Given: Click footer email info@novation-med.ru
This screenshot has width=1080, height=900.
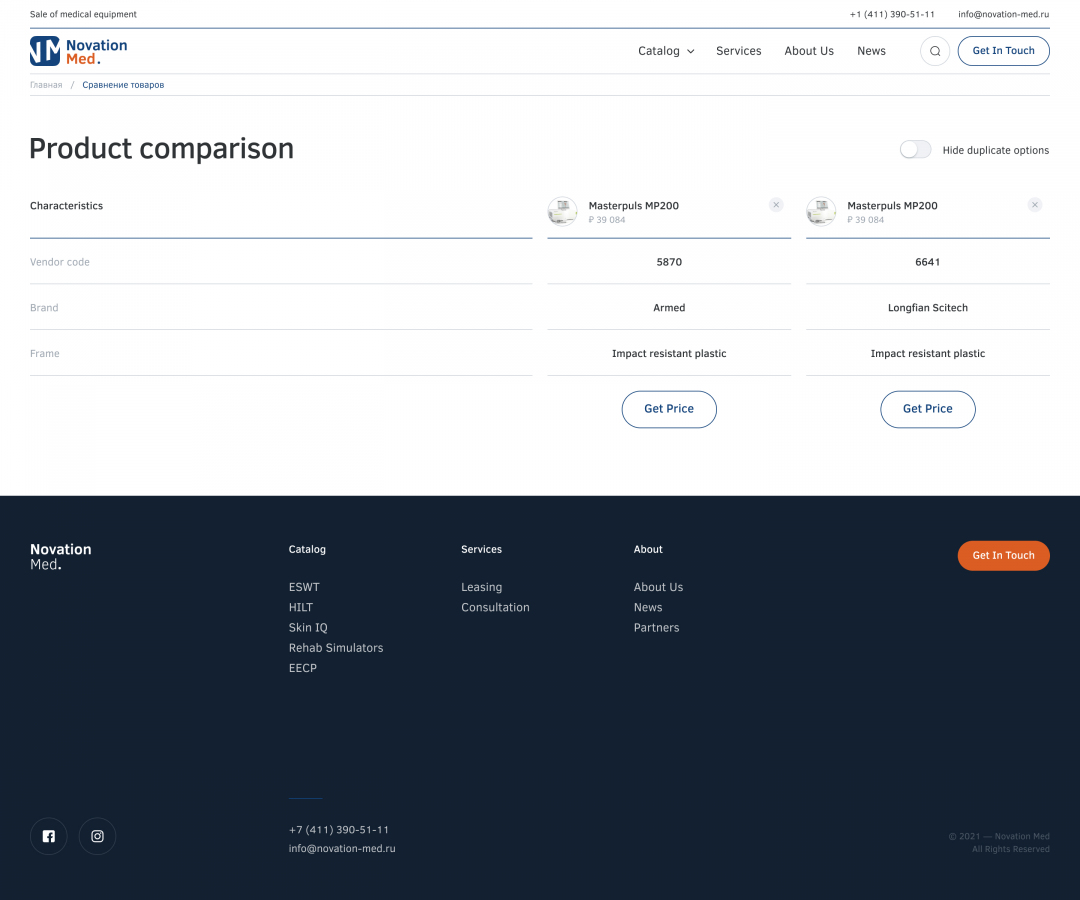Looking at the screenshot, I should (342, 848).
